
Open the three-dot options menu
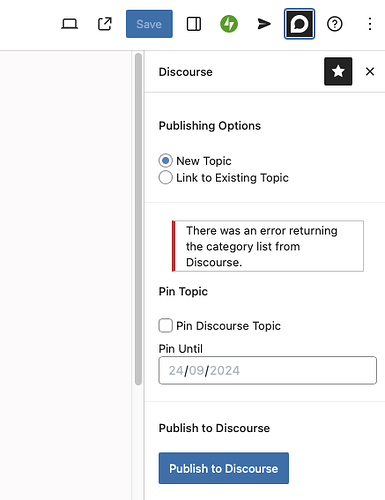[x=370, y=24]
